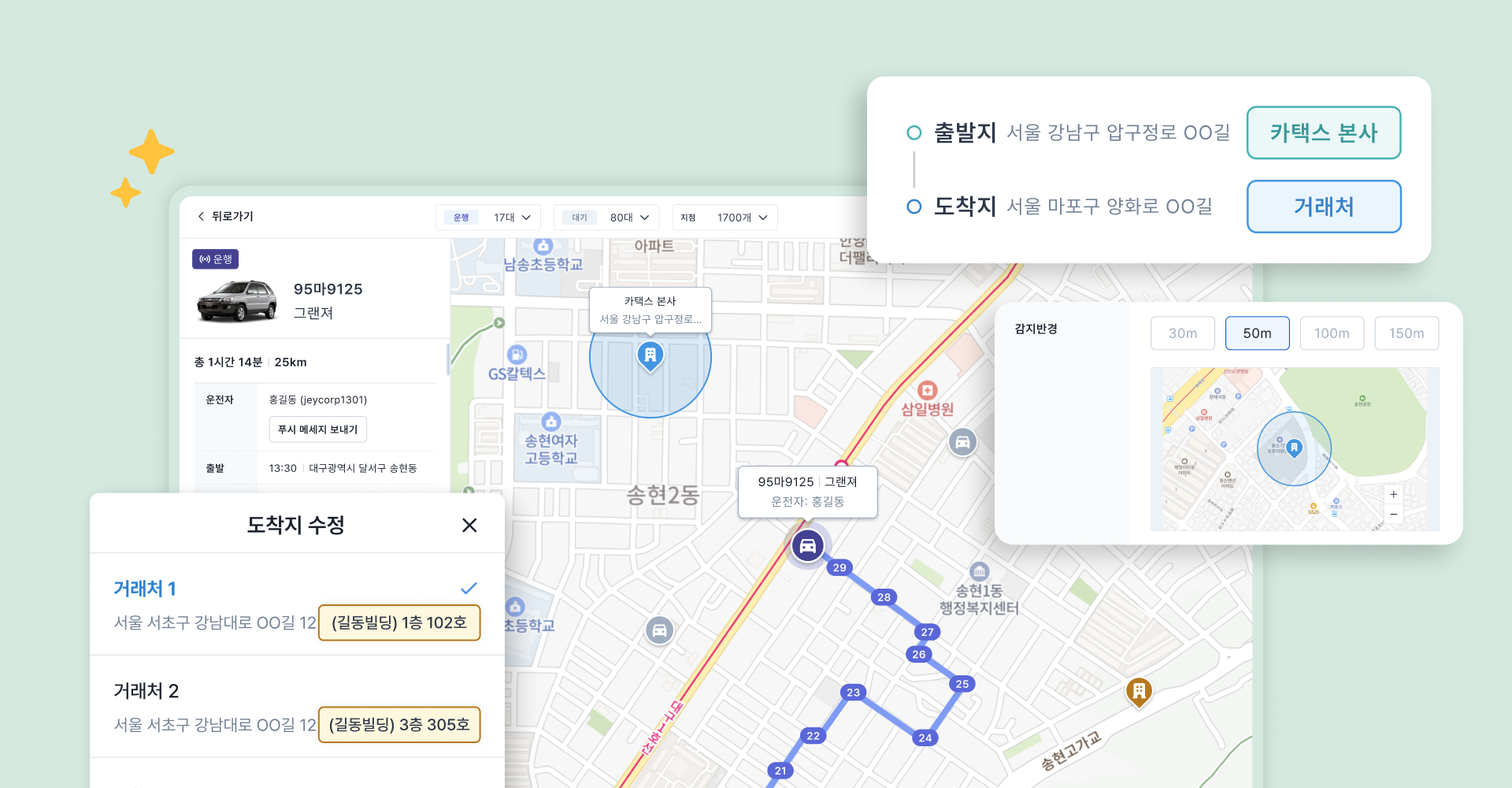Click the back arrow next to 뒤로가기
Image resolution: width=1512 pixels, height=788 pixels.
click(201, 216)
